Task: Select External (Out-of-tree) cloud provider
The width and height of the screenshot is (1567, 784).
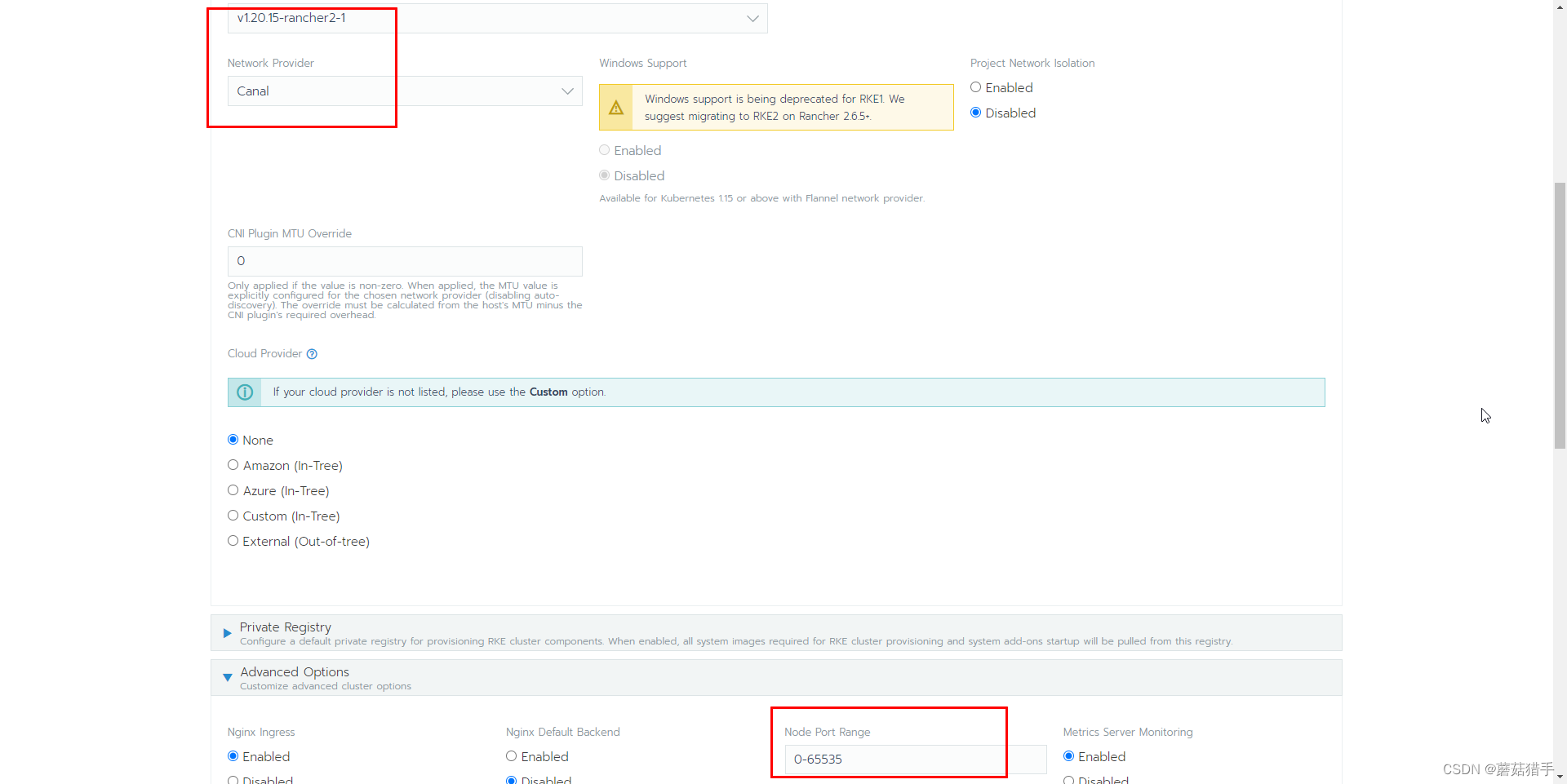Action: 233,541
